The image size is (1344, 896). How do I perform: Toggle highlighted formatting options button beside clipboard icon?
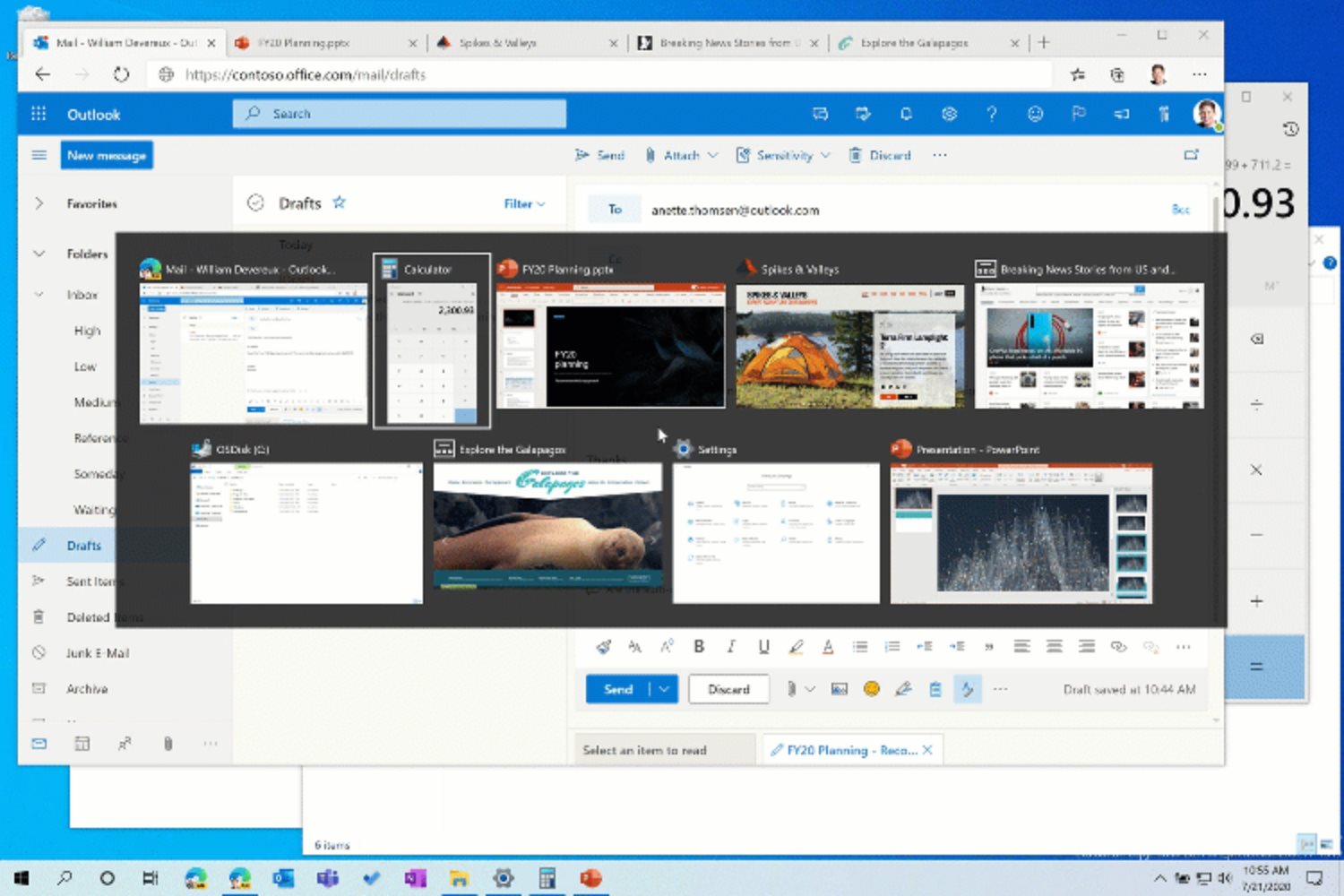(968, 689)
